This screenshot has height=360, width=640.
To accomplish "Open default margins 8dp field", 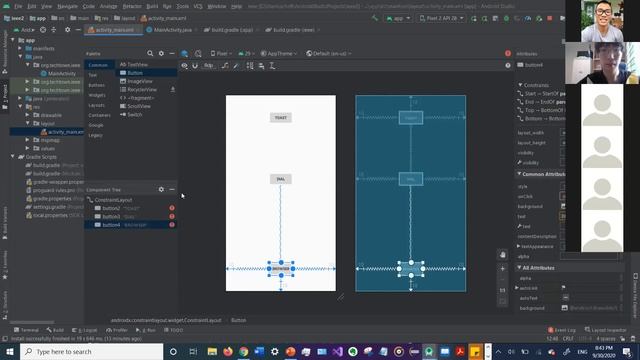I will [209, 66].
